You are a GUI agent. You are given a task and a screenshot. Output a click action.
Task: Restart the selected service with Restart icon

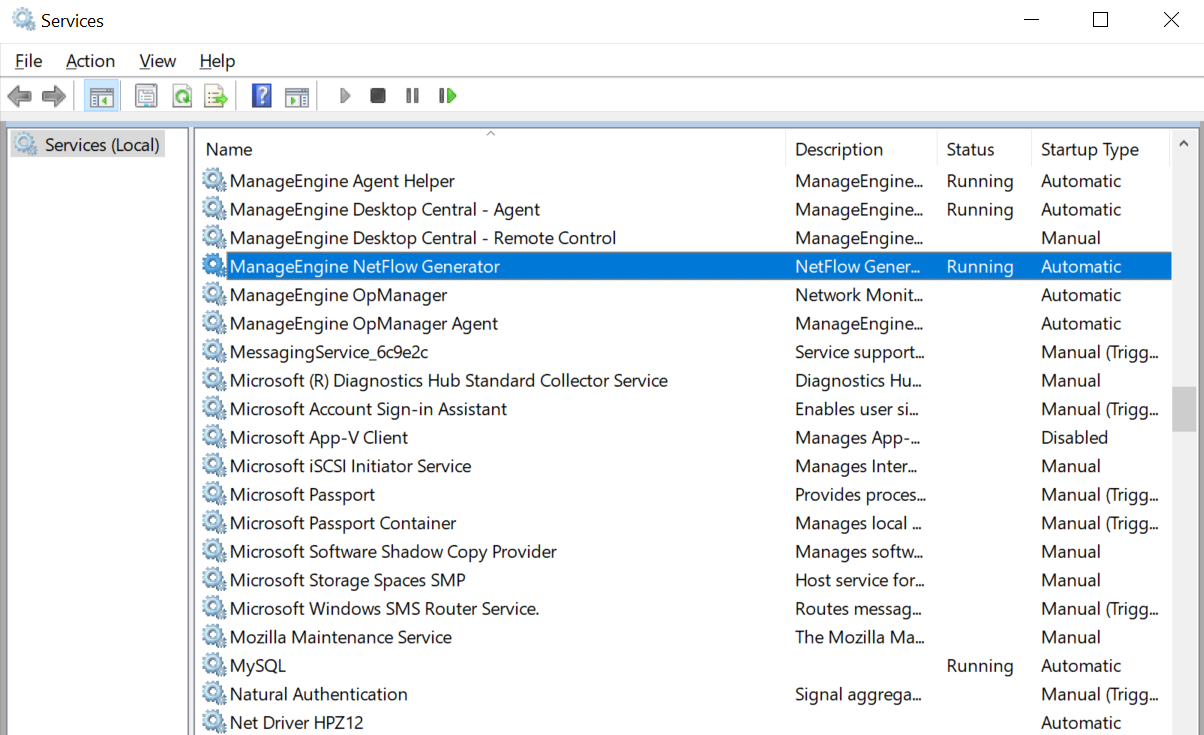[447, 96]
